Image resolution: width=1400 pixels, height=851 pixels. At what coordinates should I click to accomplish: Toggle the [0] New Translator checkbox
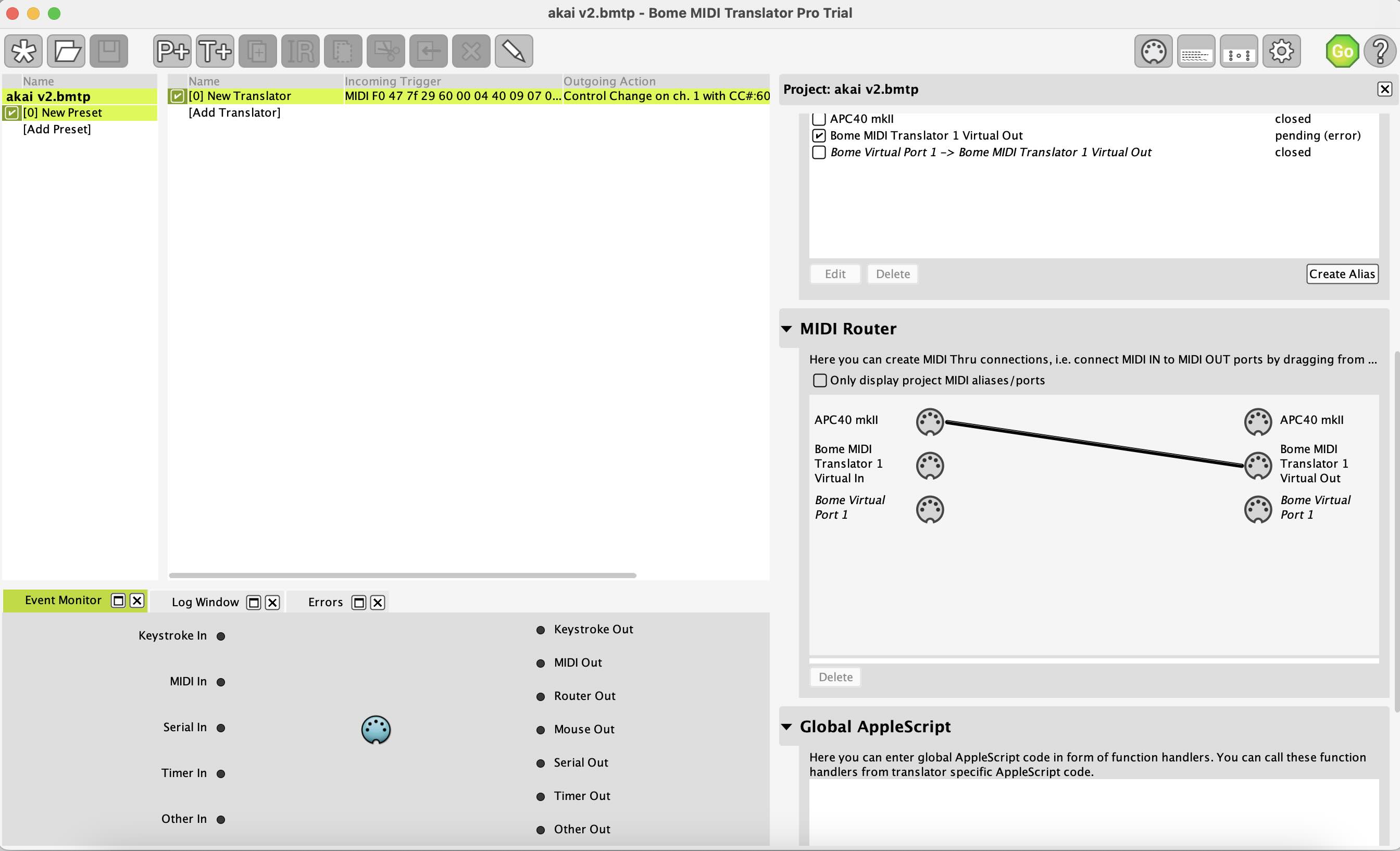(177, 96)
